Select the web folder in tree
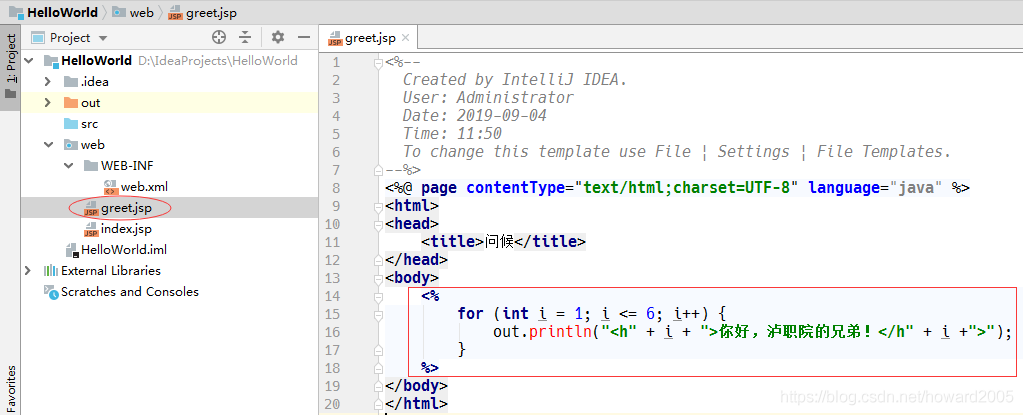This screenshot has width=1023, height=415. pyautogui.click(x=93, y=144)
